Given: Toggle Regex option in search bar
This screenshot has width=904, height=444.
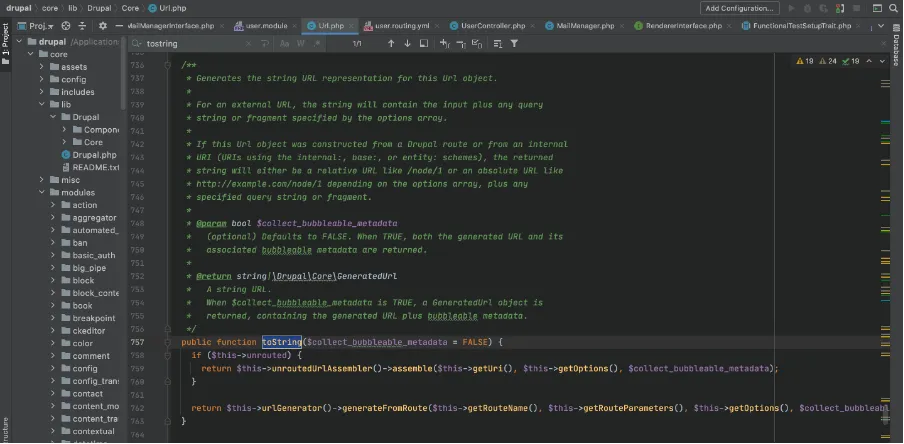Looking at the screenshot, I should tap(317, 43).
